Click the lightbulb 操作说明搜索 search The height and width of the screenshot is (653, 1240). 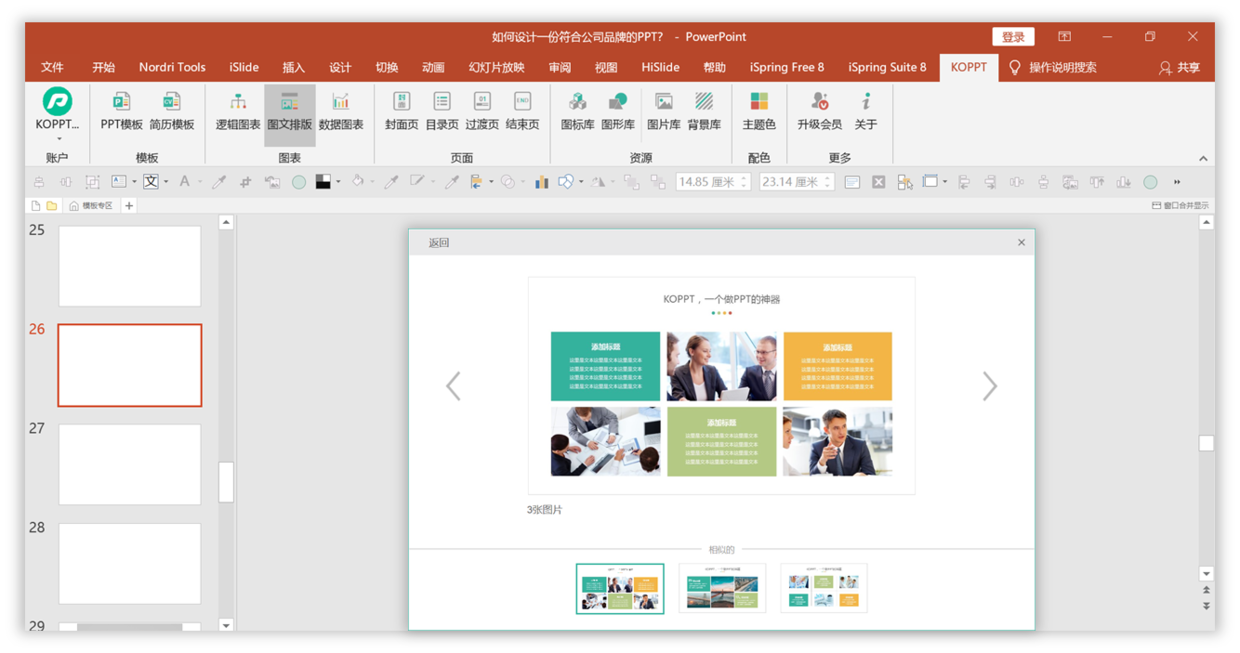1052,68
